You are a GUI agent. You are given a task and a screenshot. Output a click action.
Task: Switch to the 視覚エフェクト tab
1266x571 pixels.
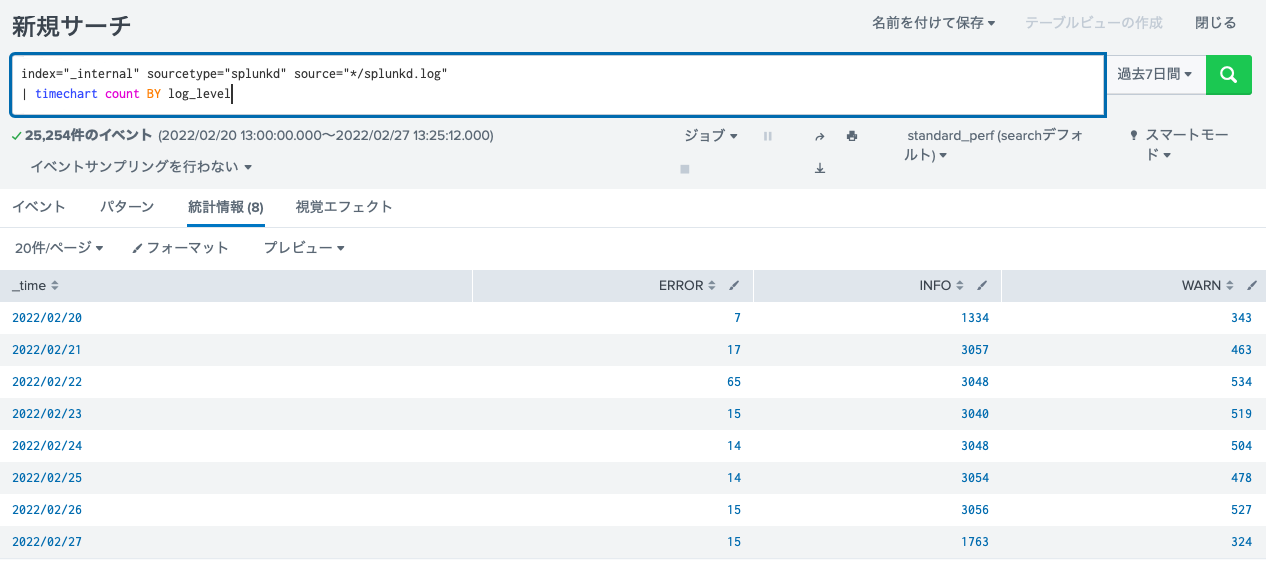click(344, 207)
